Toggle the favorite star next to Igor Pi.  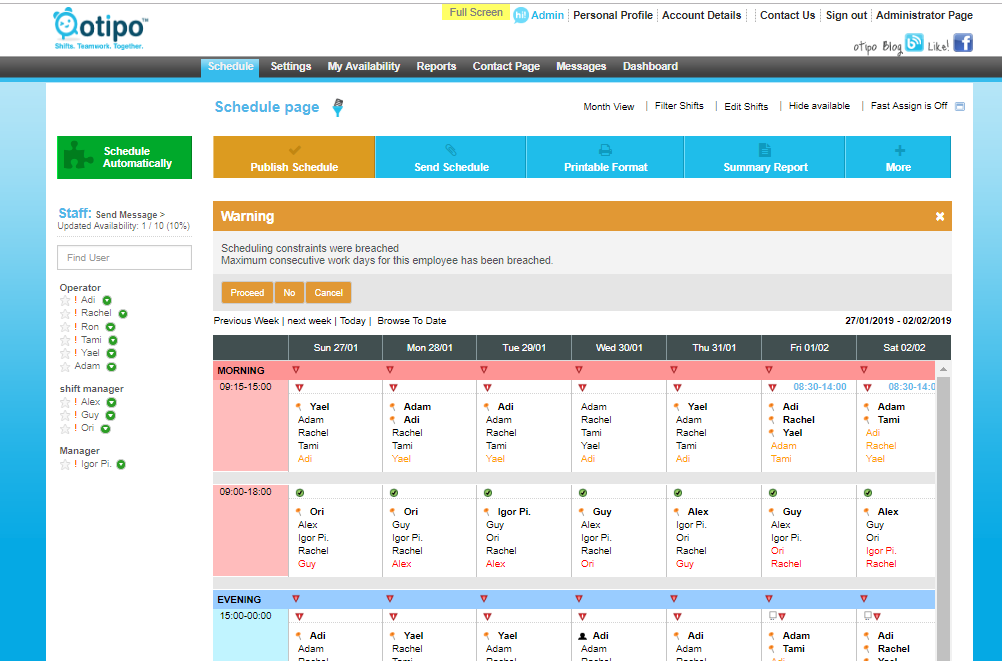coord(65,464)
